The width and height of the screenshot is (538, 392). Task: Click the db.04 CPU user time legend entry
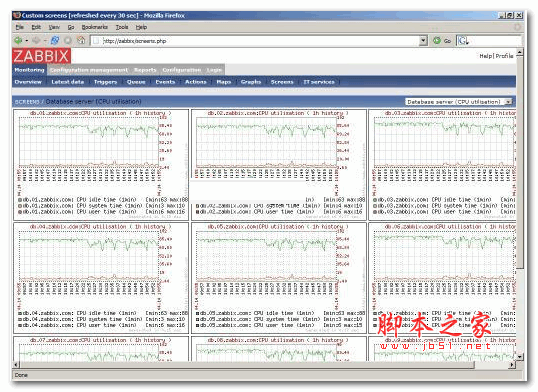(102, 325)
